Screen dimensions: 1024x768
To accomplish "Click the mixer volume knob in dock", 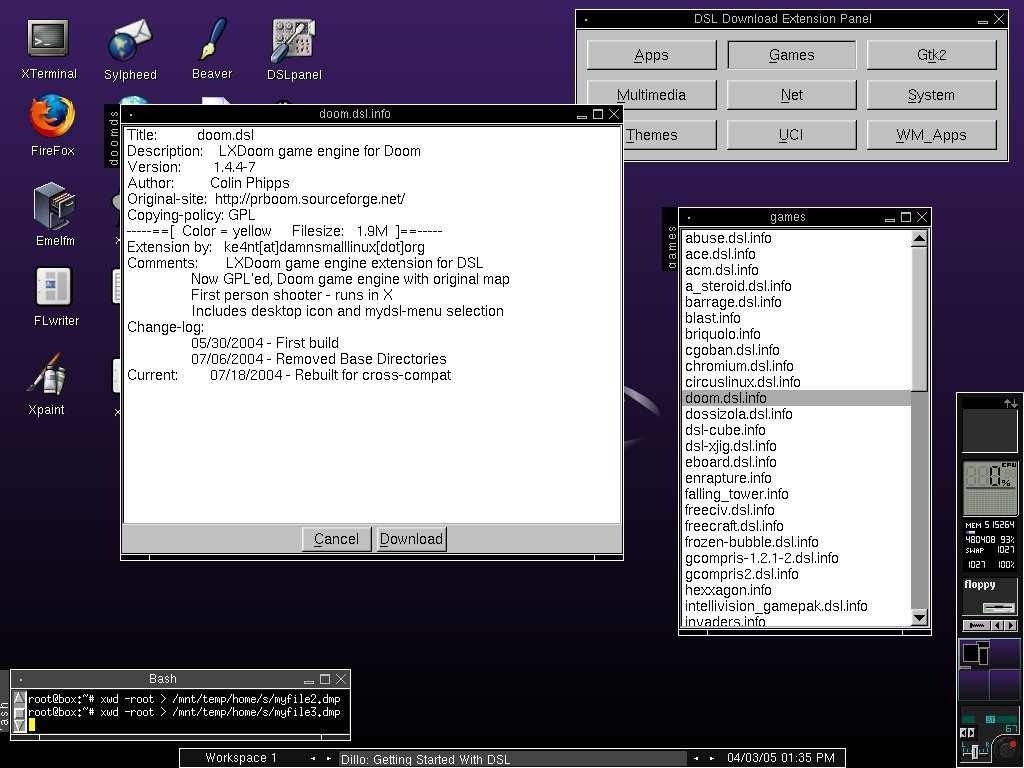I will [1006, 750].
